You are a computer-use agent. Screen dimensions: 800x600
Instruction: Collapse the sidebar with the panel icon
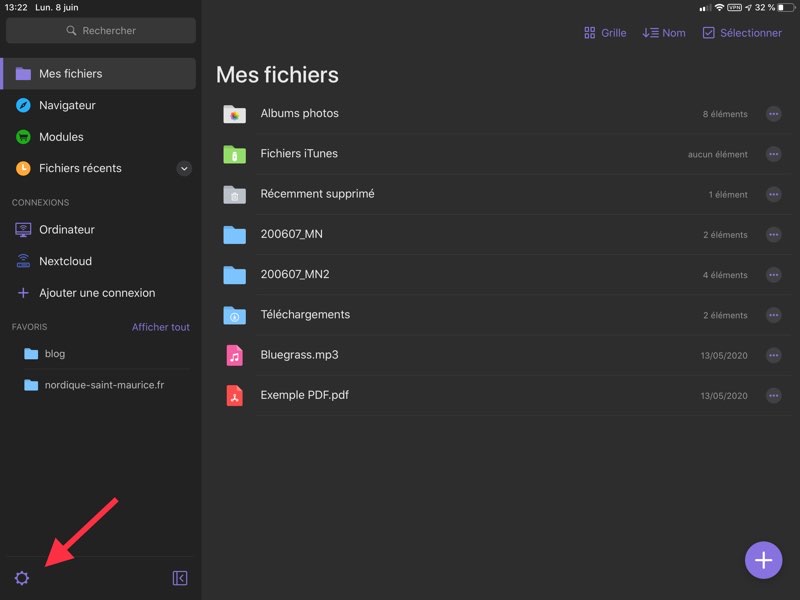pos(180,578)
